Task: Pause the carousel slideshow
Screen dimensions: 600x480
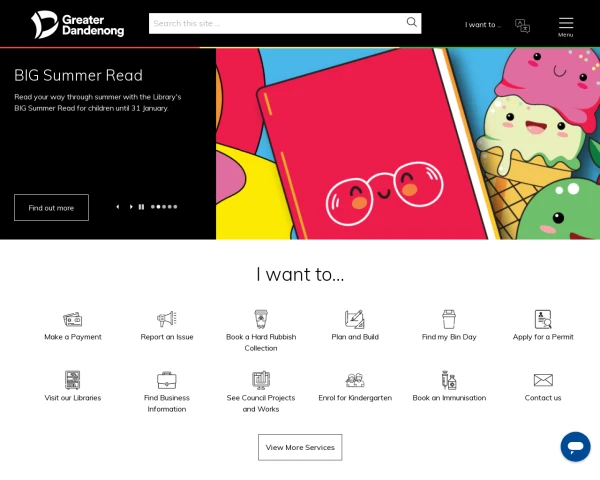Action: pos(141,207)
